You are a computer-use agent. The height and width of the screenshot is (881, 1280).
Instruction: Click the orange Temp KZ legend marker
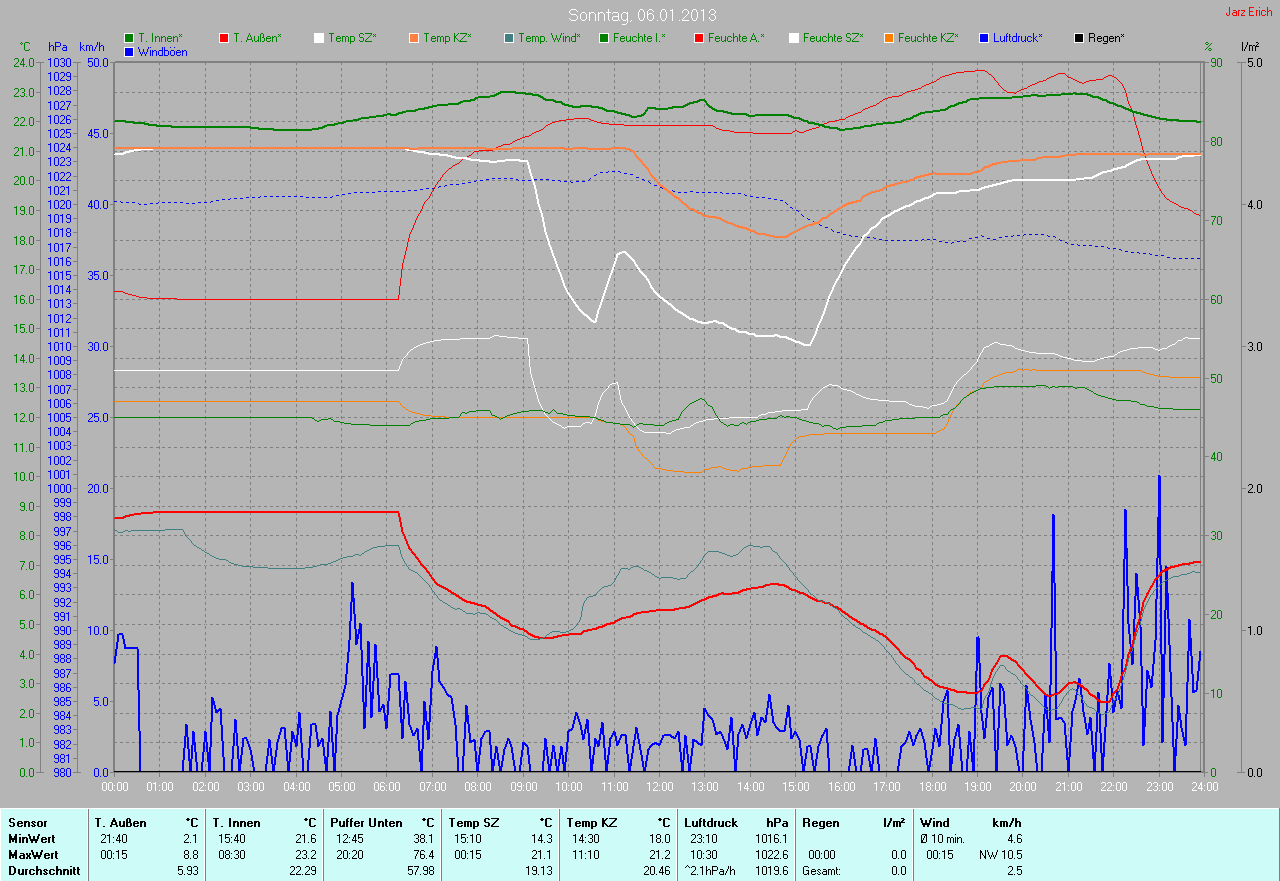click(414, 38)
